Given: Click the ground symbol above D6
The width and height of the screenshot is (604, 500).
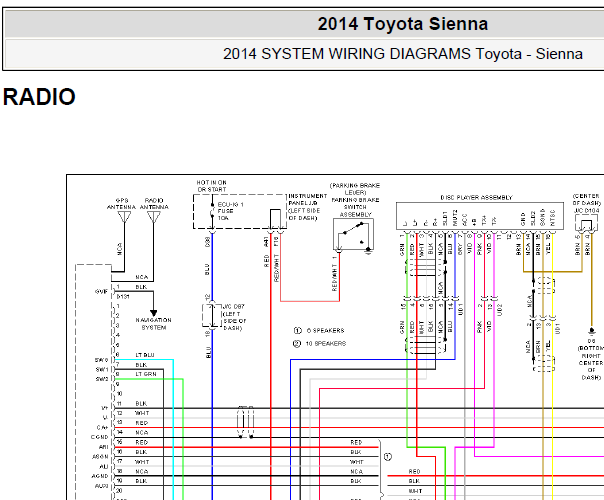Looking at the screenshot, I should [592, 331].
